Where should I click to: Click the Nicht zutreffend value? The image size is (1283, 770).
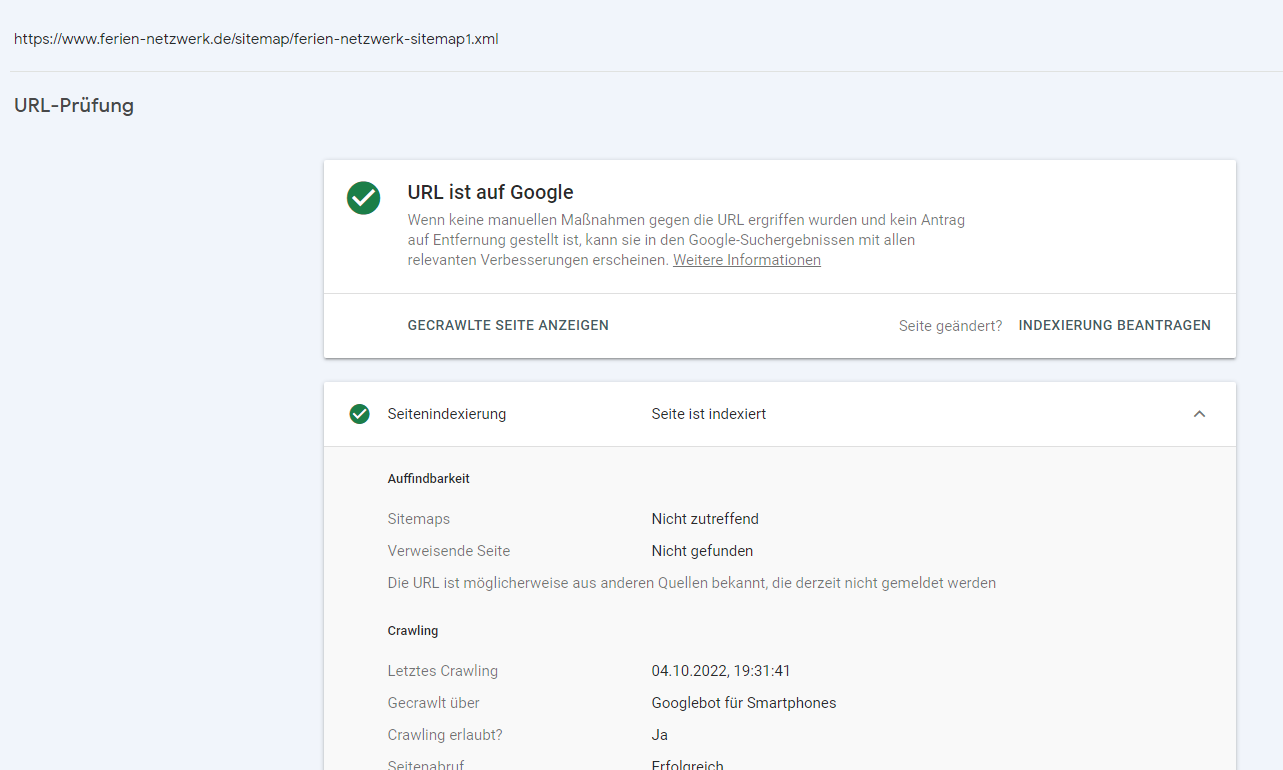tap(705, 519)
